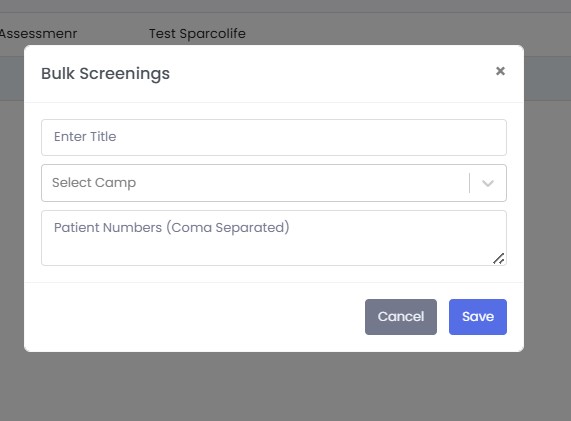Image resolution: width=571 pixels, height=421 pixels.
Task: Expand the Select Camp chevron arrow
Action: click(x=488, y=183)
